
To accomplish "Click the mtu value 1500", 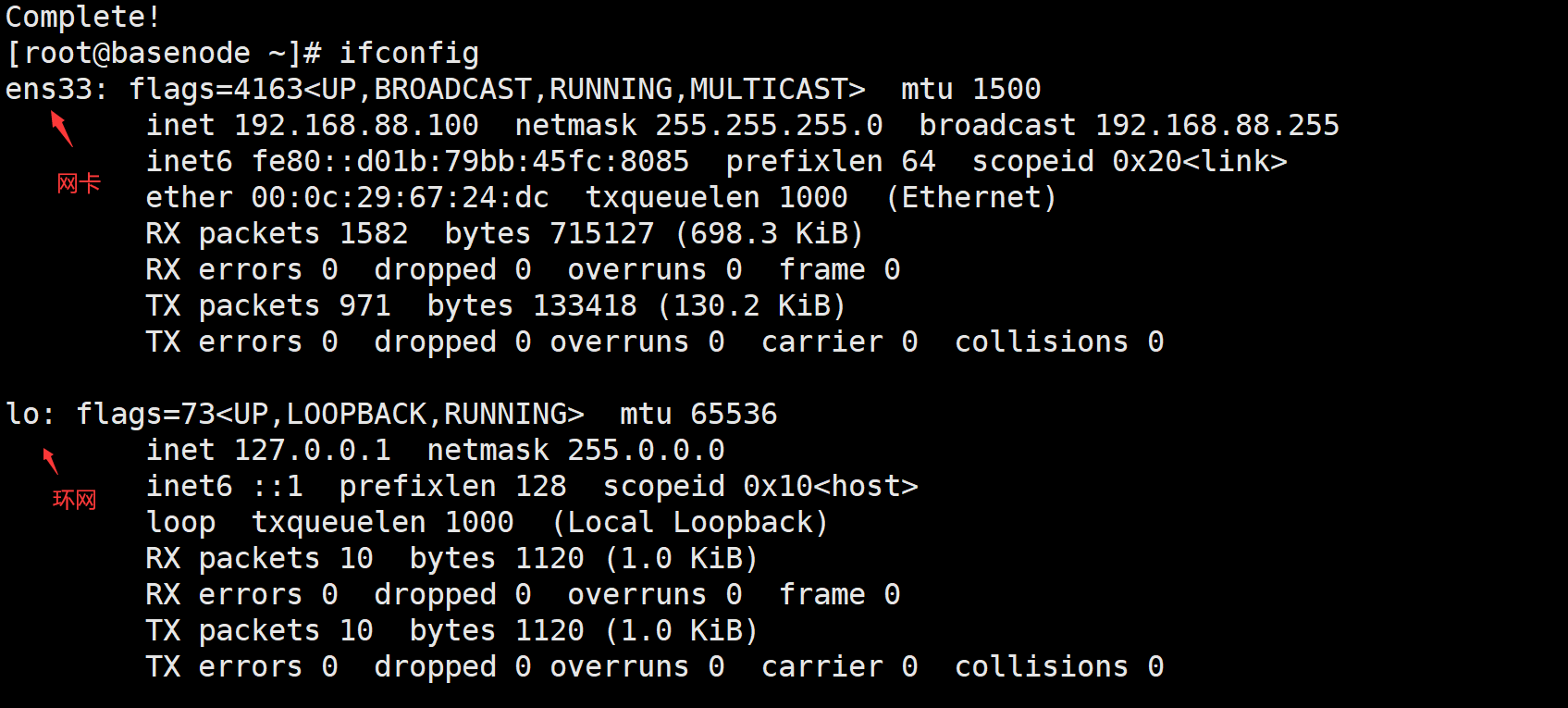I will (1006, 90).
